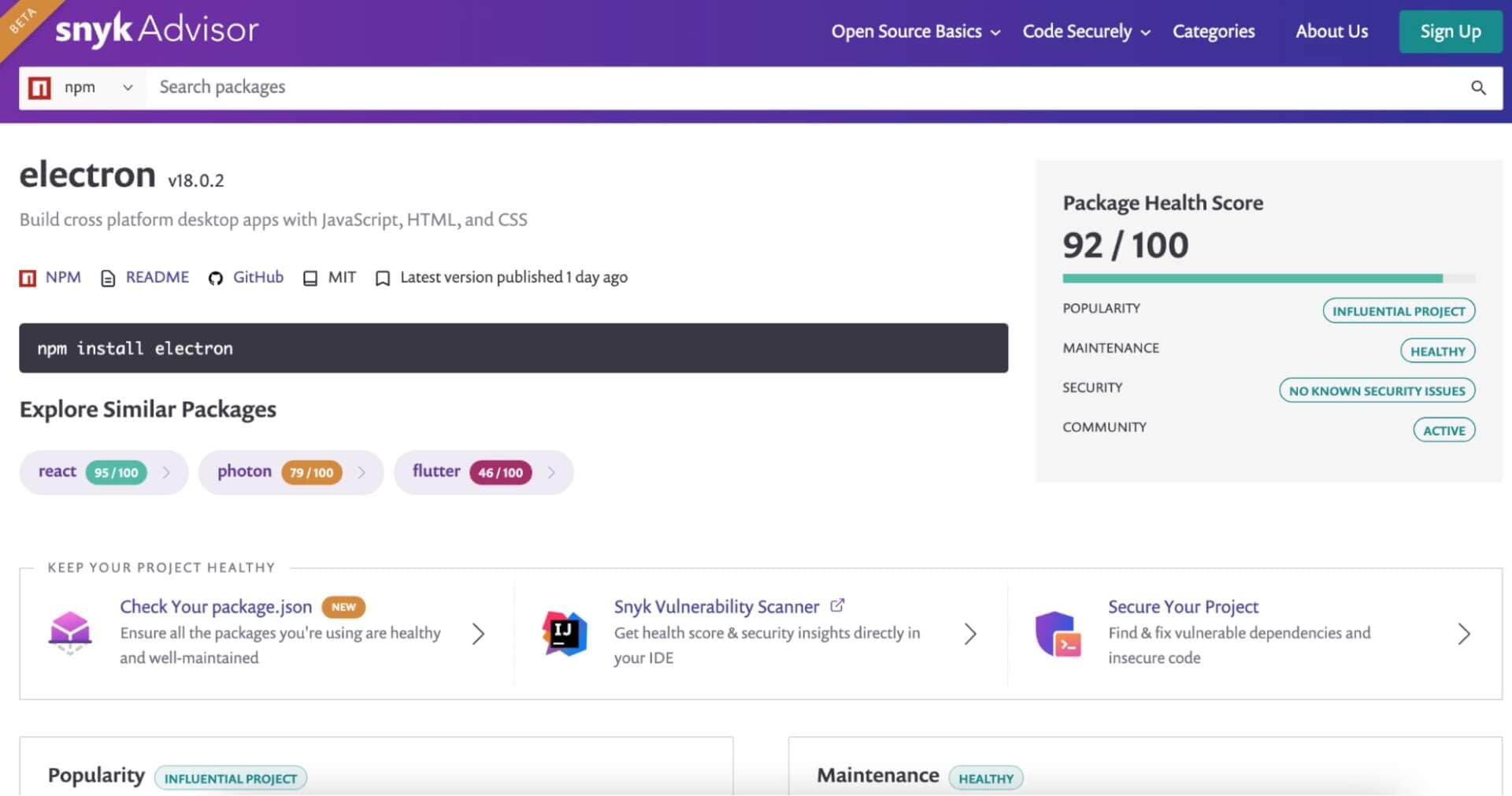The width and height of the screenshot is (1512, 796).
Task: Click the package.json box icon
Action: [70, 634]
